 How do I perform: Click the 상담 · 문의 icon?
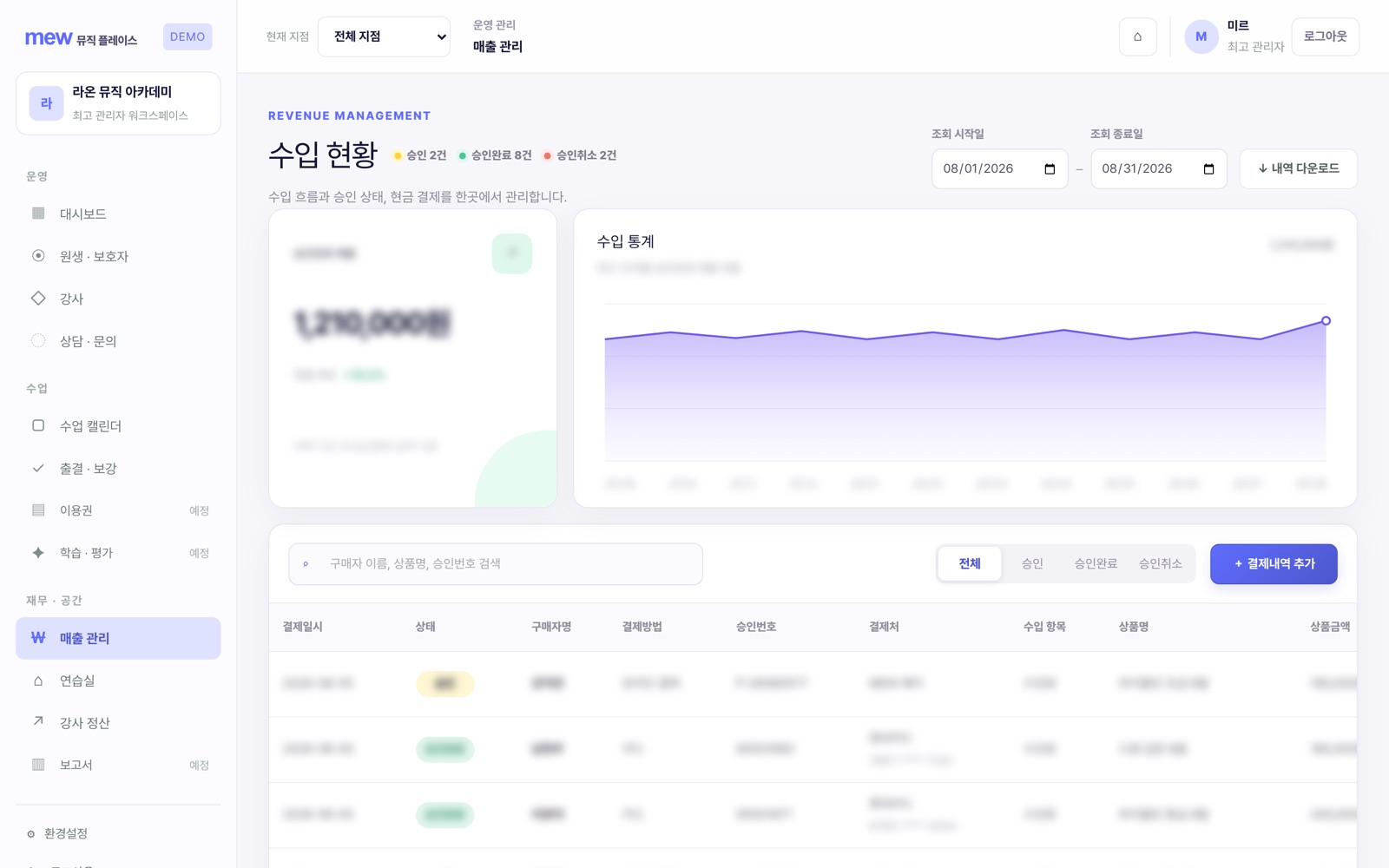38,340
